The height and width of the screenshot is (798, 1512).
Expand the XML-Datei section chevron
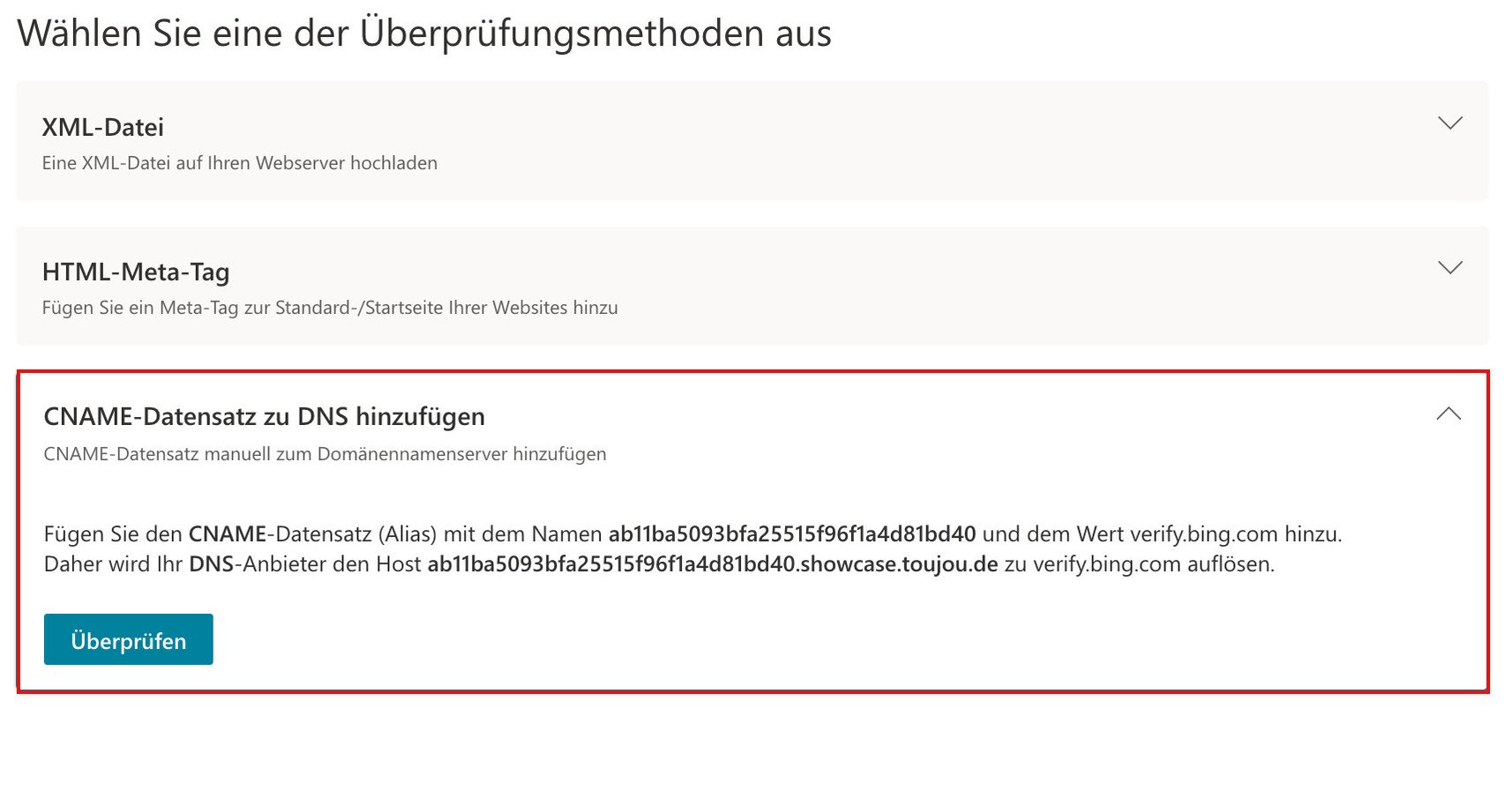pyautogui.click(x=1449, y=123)
